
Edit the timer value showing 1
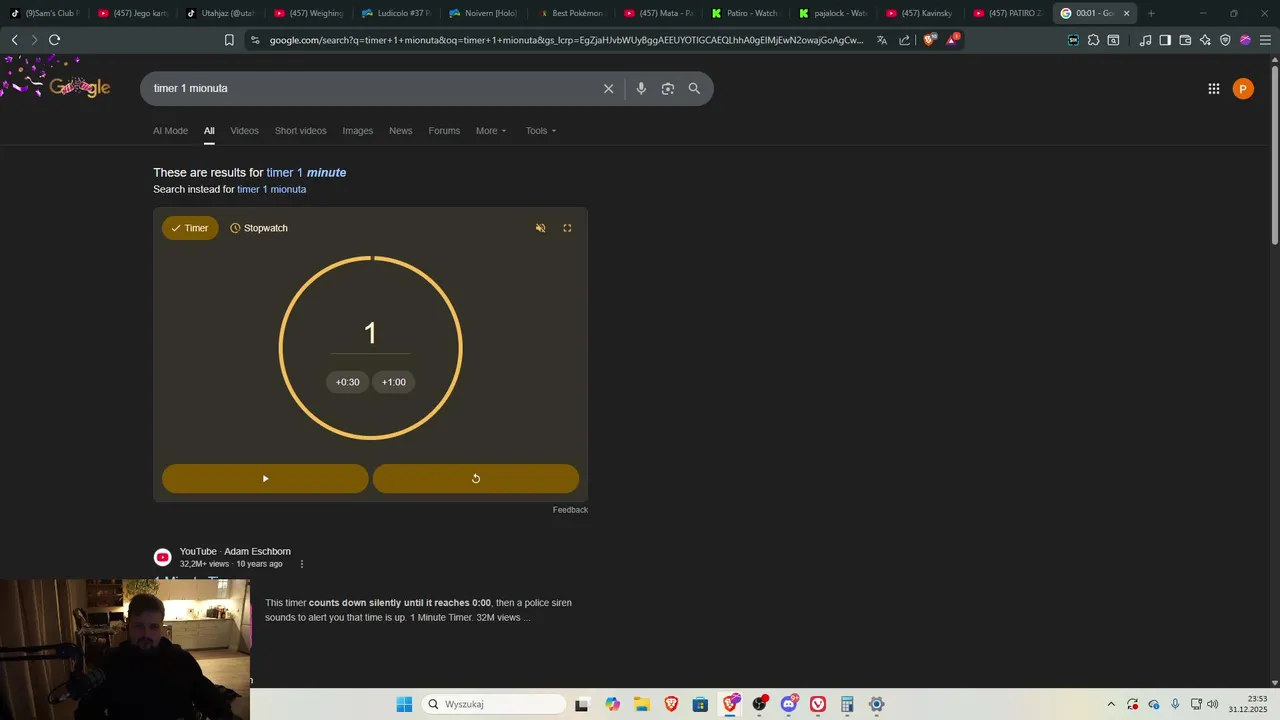pyautogui.click(x=370, y=333)
